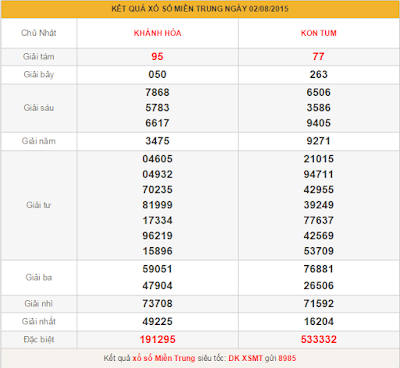Click Khánh Hòa eighth prize 95
This screenshot has width=400, height=368.
pyautogui.click(x=157, y=56)
